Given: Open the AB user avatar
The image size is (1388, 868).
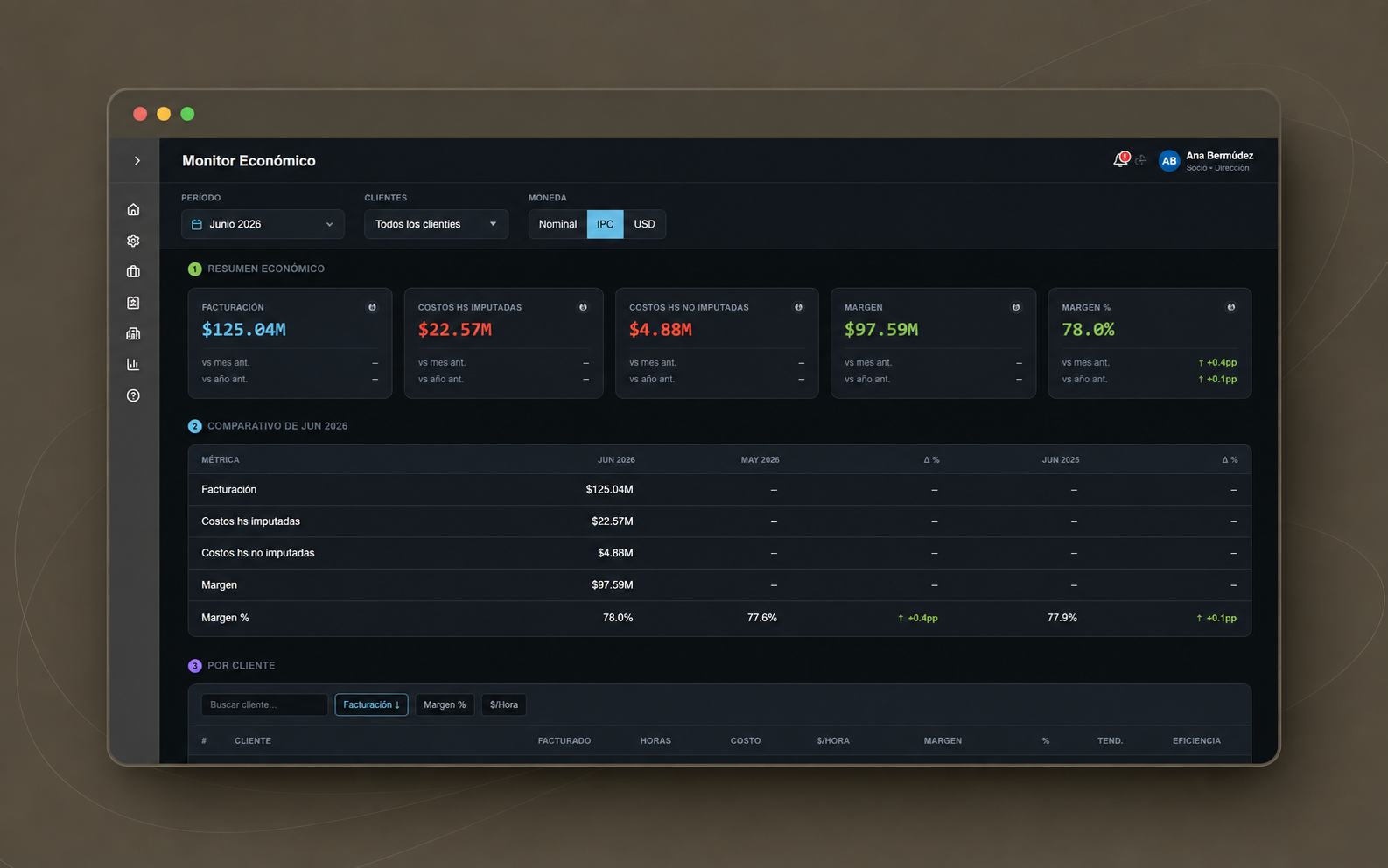Looking at the screenshot, I should 1169,161.
